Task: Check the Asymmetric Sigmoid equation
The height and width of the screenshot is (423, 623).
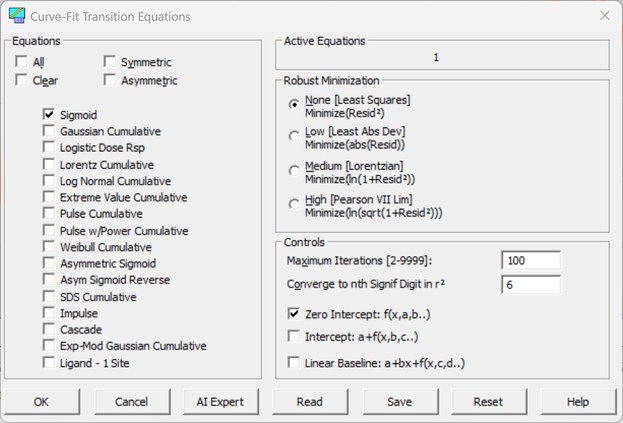Action: [48, 263]
